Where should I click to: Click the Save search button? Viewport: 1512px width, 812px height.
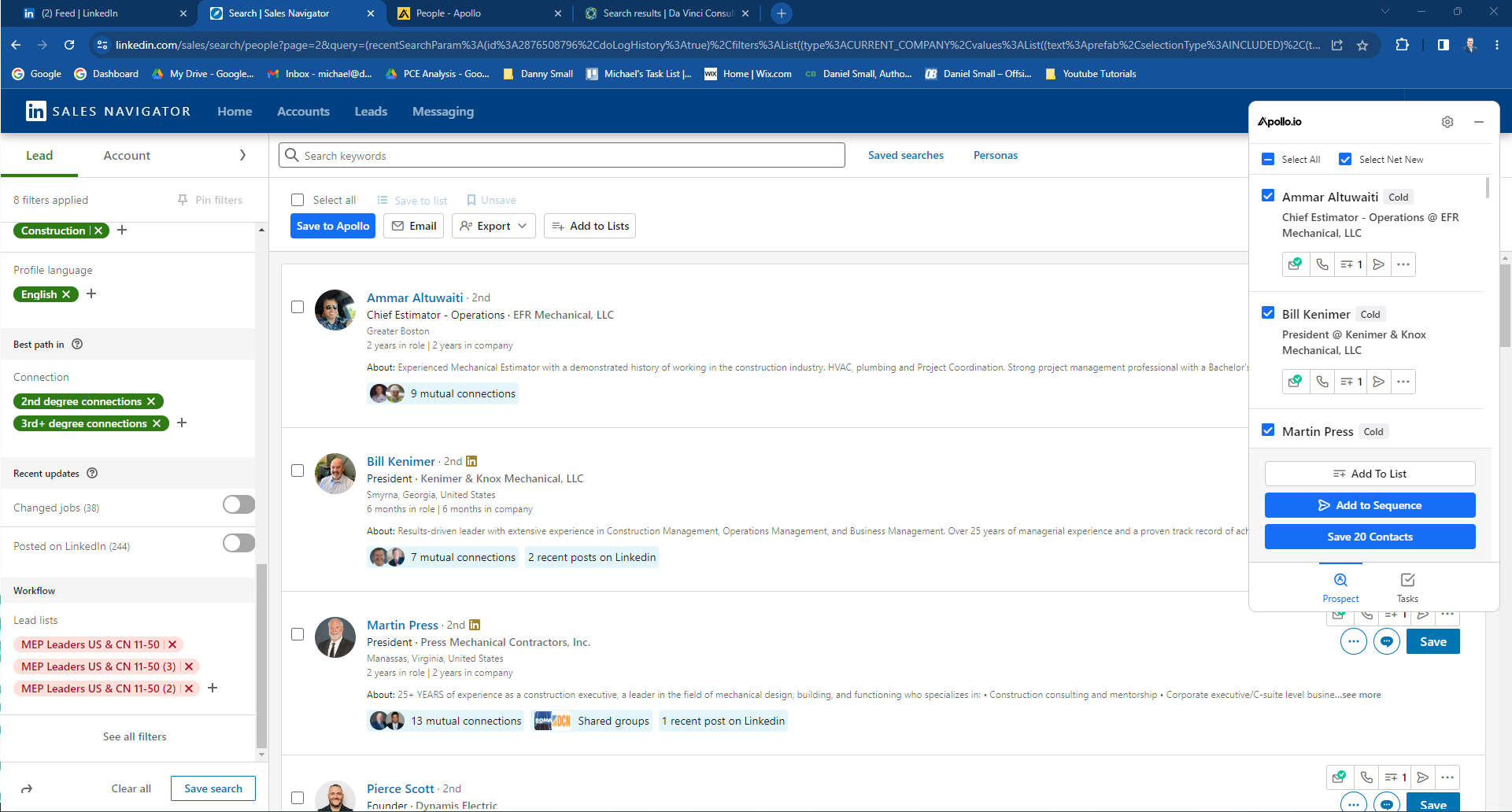point(213,788)
